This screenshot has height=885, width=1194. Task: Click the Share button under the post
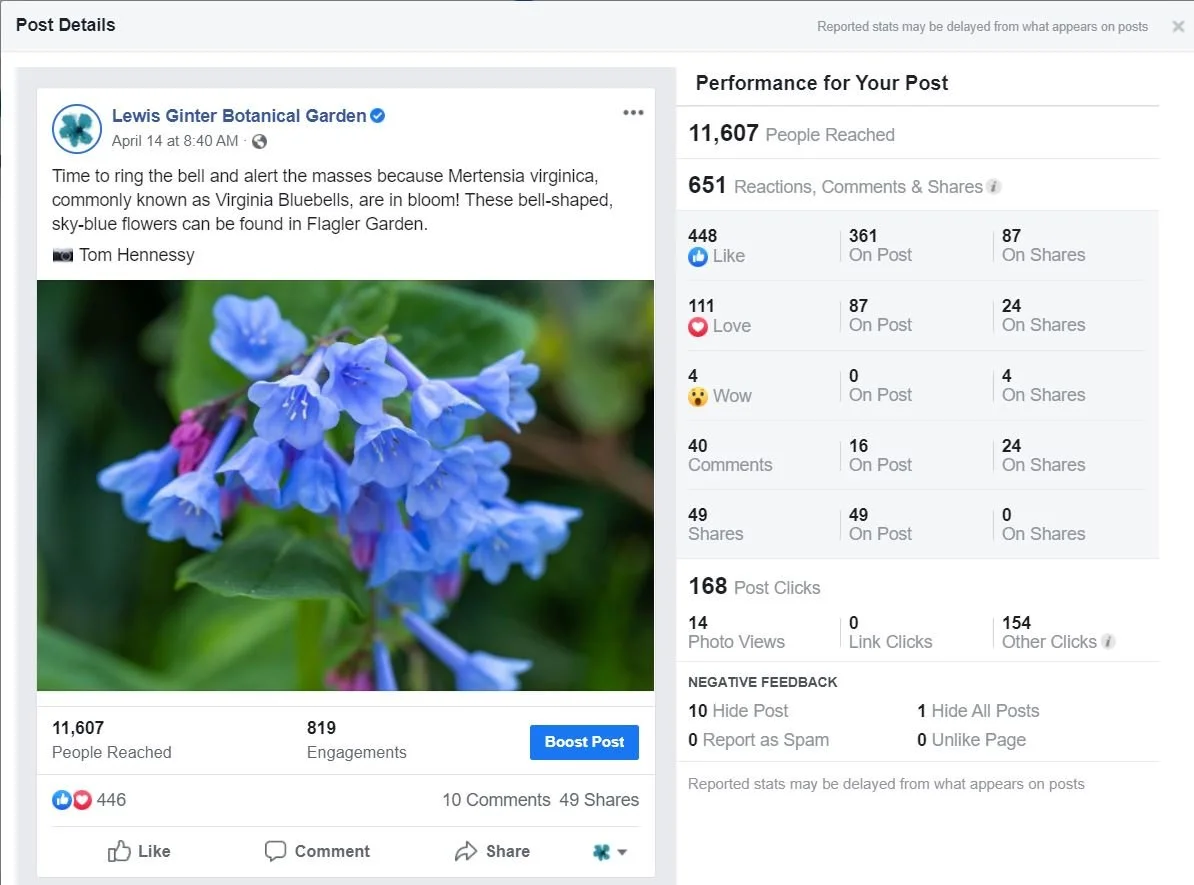pos(492,851)
